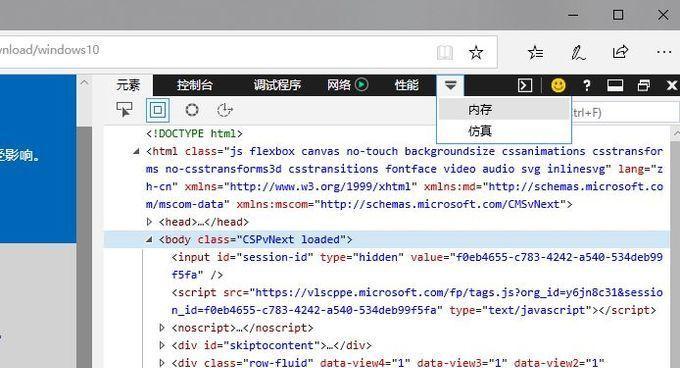This screenshot has width=680, height=368.
Task: Toggle the display box model highlight button
Action: (157, 110)
